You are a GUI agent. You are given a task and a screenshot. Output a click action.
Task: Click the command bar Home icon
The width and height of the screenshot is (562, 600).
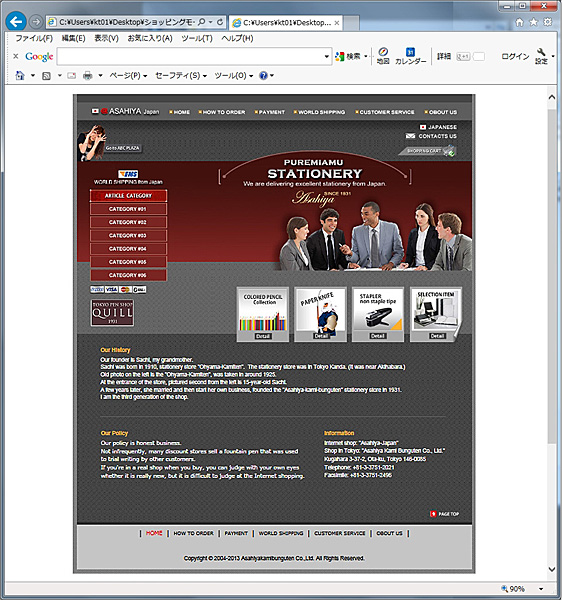[x=20, y=75]
